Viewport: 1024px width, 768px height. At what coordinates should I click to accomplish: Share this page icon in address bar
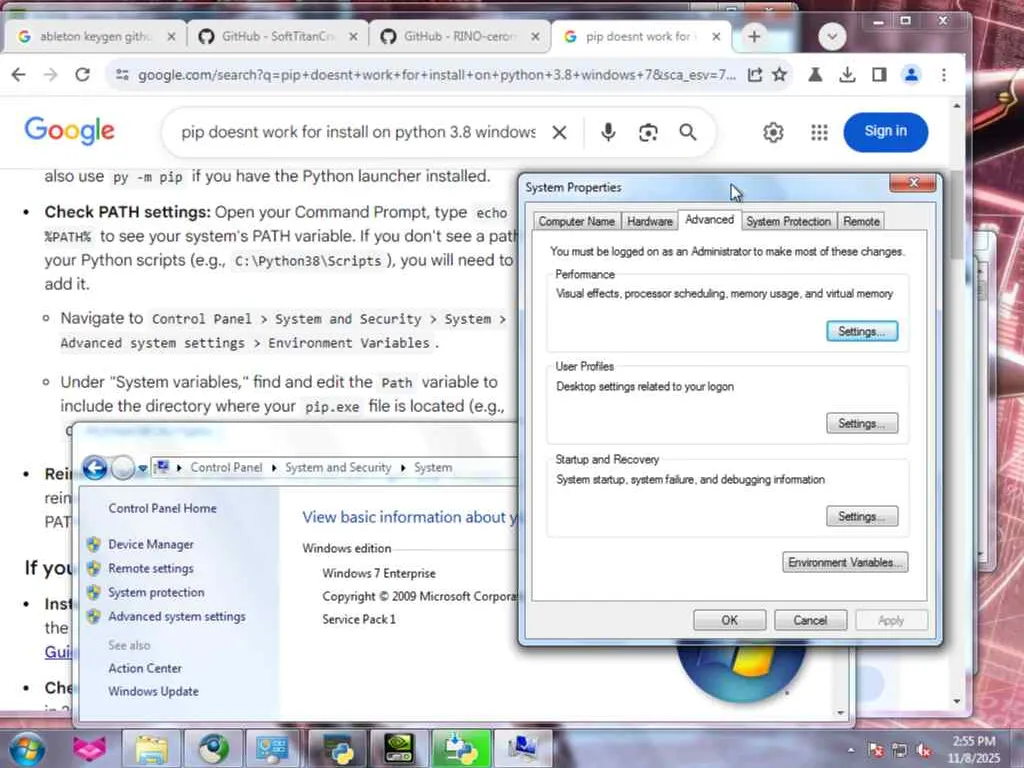pos(755,75)
